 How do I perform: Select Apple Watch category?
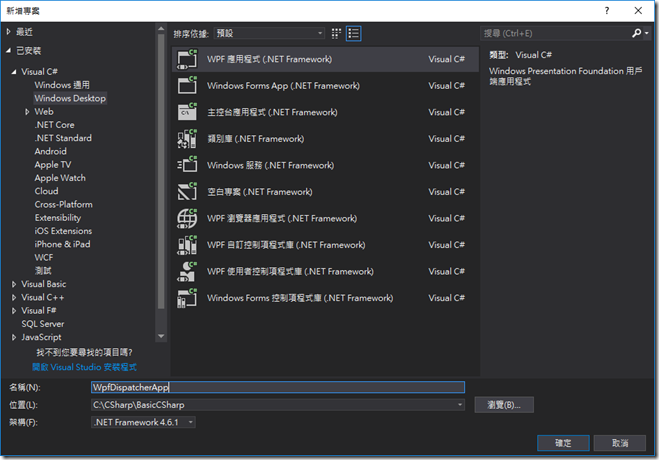(60, 178)
